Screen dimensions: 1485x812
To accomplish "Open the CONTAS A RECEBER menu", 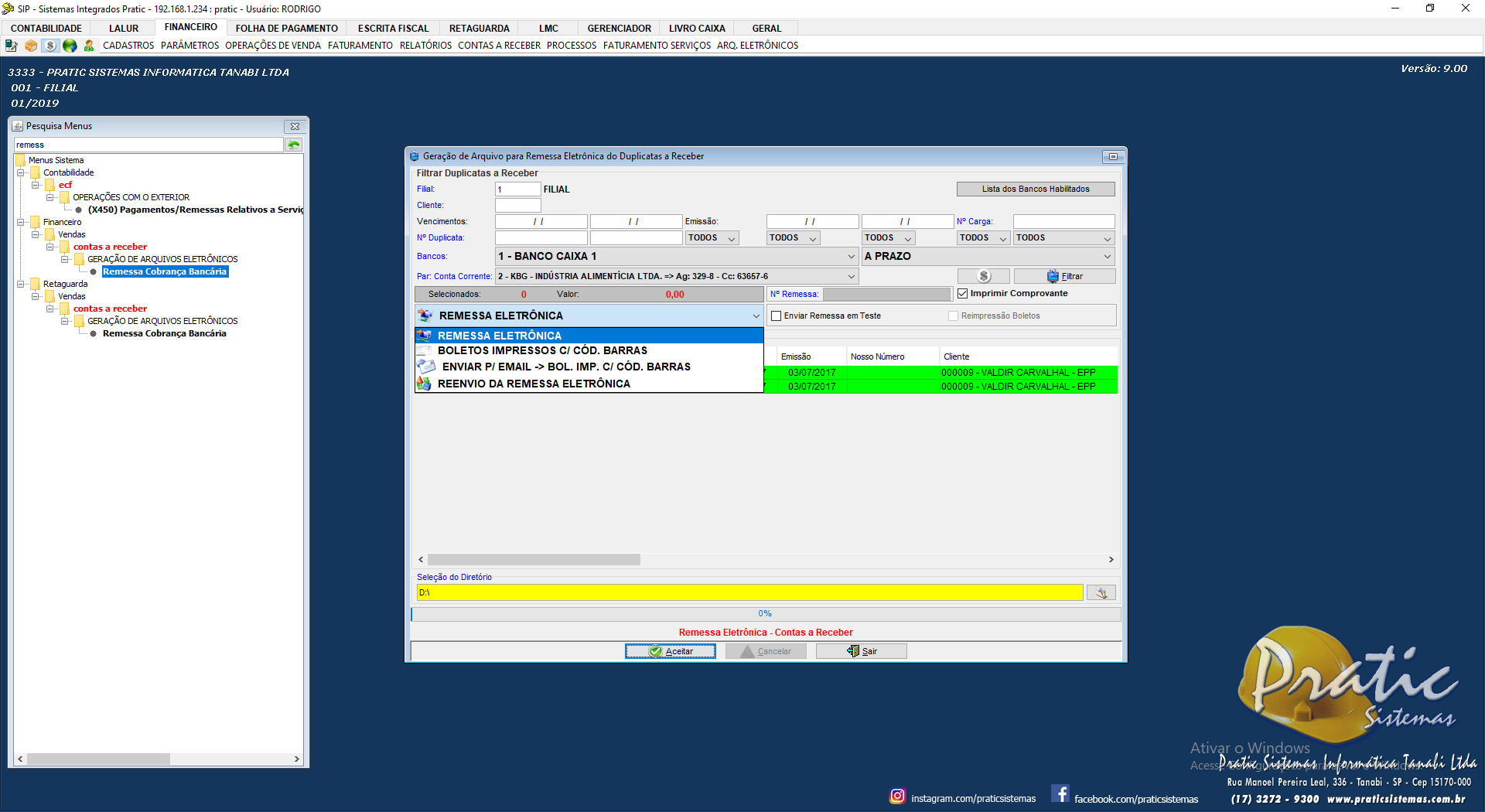I will pos(499,46).
